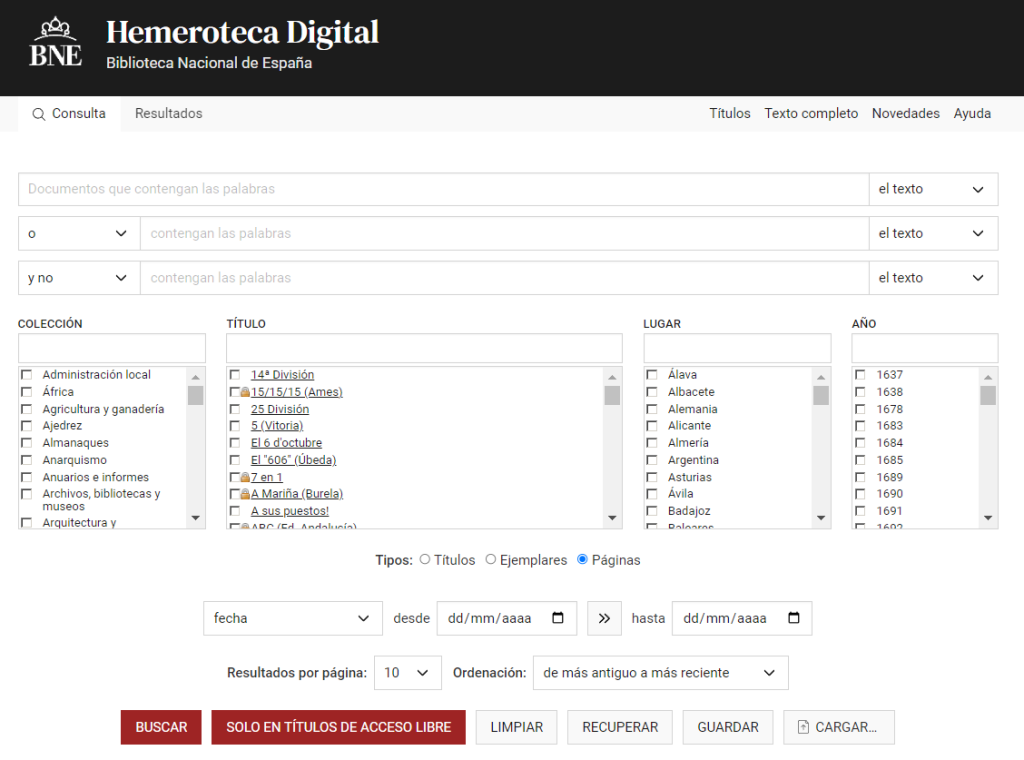Open 'el texto' dropdown in the 'o' row
The image size is (1024, 760).
tap(933, 234)
